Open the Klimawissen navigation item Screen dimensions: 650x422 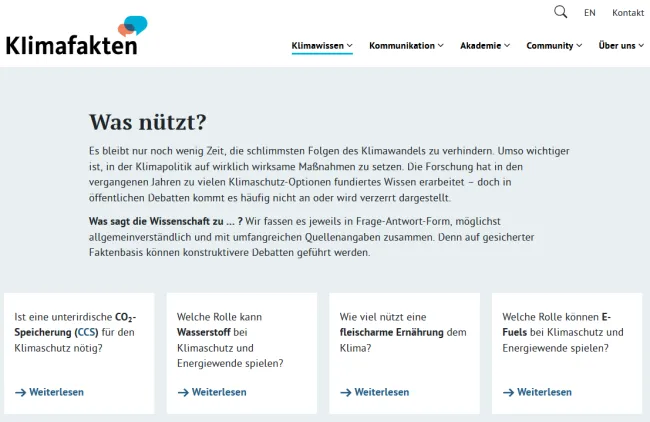pos(317,45)
